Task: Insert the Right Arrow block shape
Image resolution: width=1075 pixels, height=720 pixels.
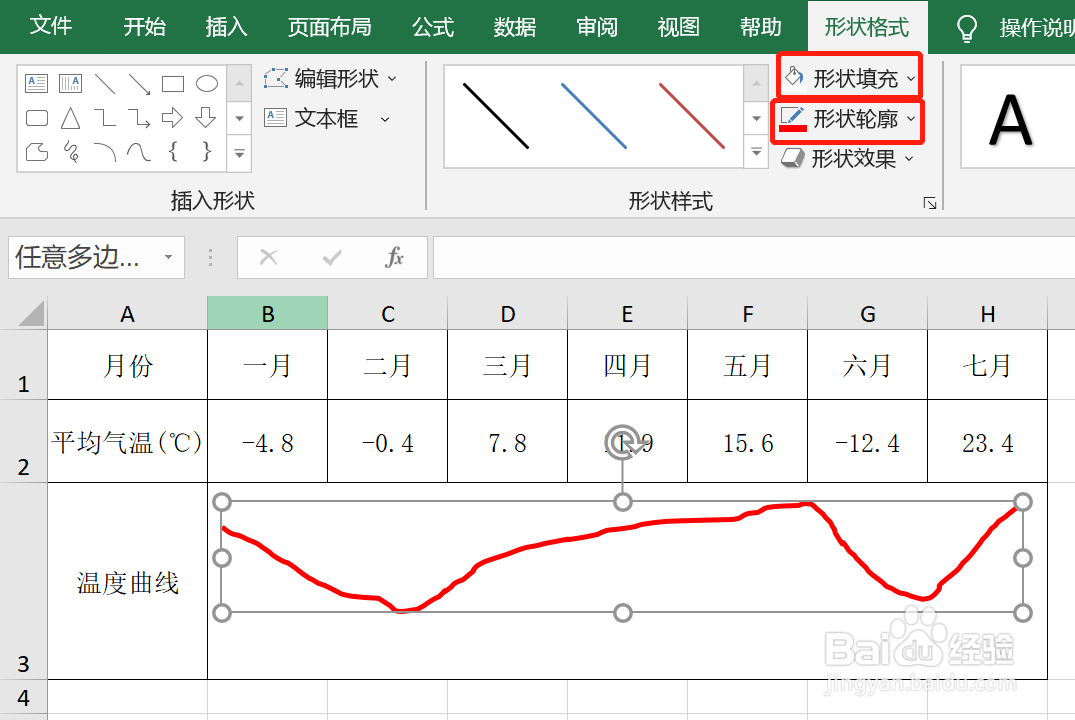Action: [173, 118]
